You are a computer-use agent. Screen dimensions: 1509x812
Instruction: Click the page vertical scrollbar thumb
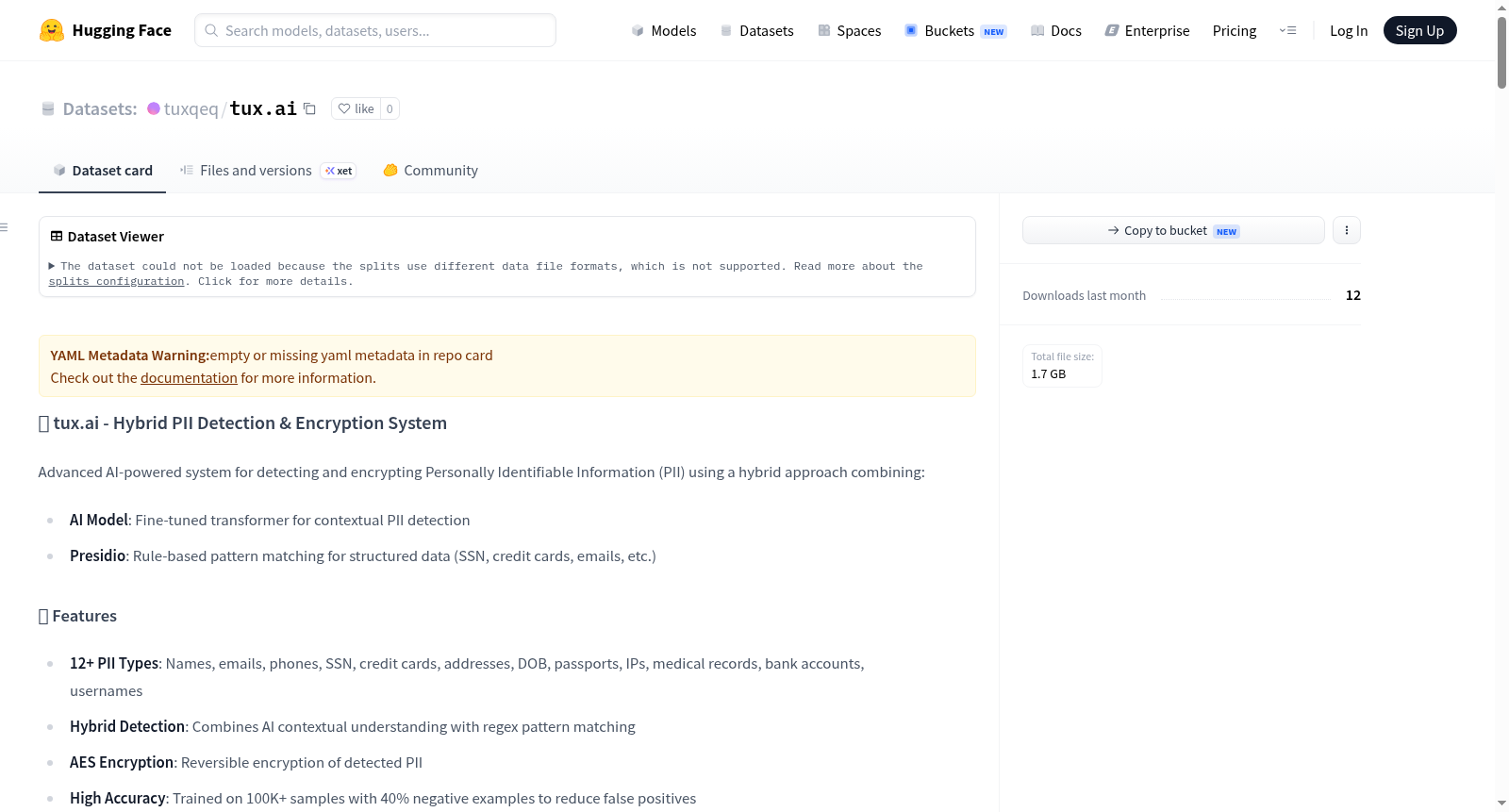point(1501,52)
